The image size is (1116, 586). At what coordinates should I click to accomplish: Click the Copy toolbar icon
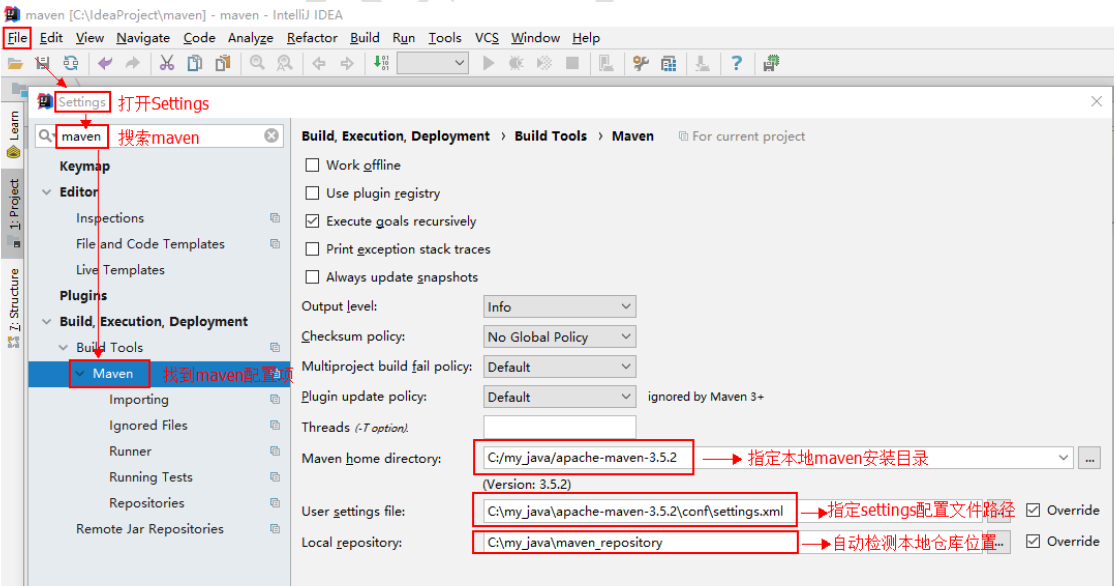194,63
